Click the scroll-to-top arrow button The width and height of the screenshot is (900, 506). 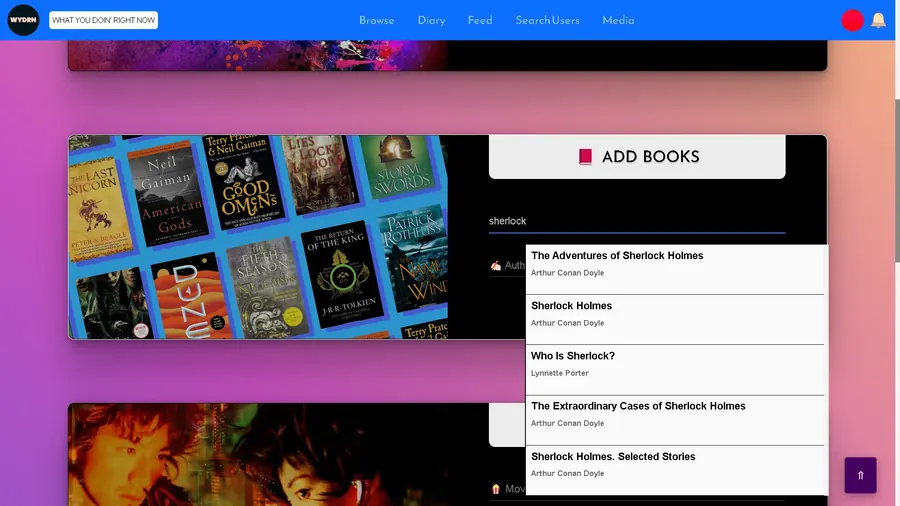click(x=860, y=475)
